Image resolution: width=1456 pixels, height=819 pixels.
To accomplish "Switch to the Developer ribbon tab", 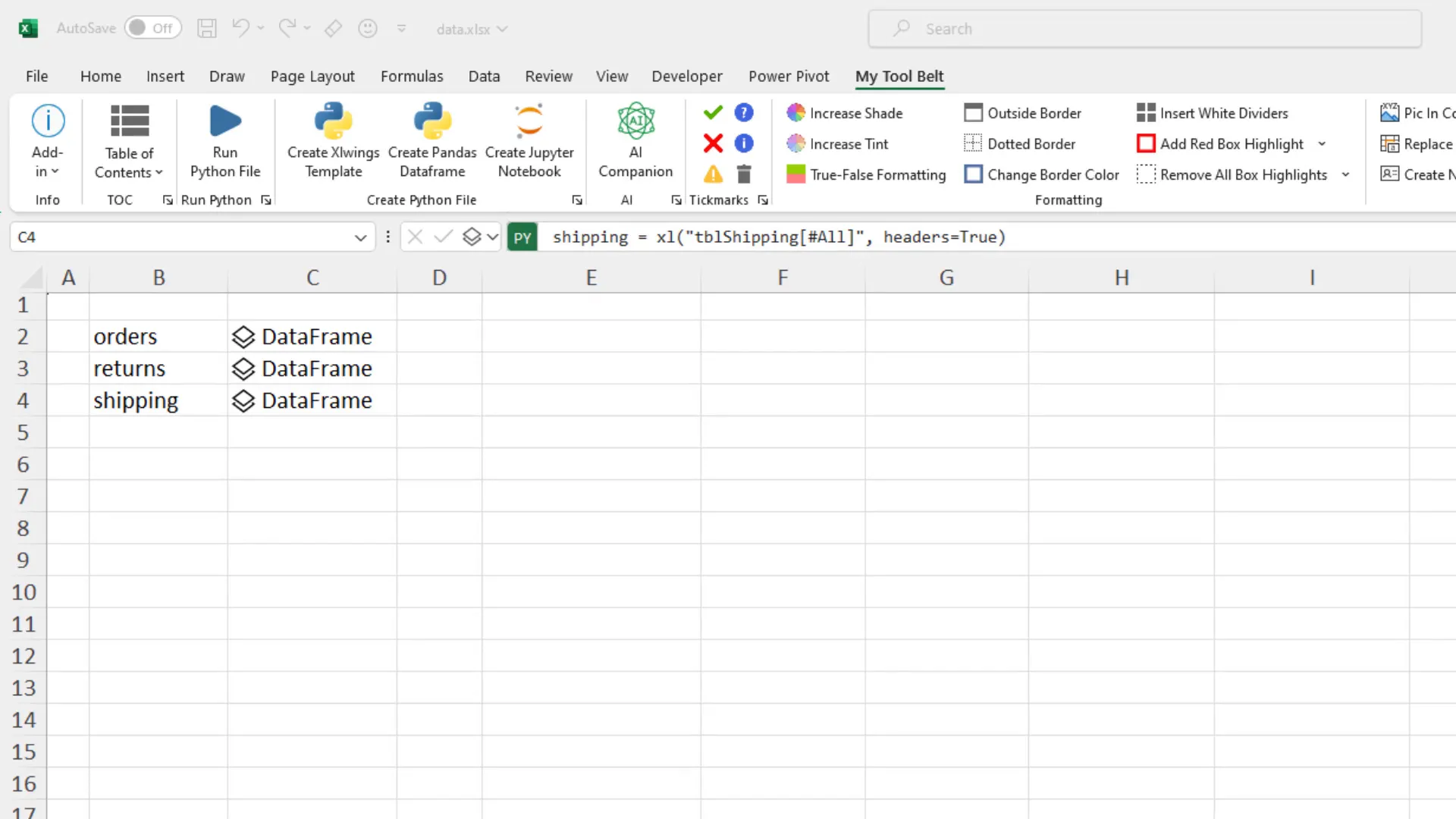I will [x=686, y=76].
